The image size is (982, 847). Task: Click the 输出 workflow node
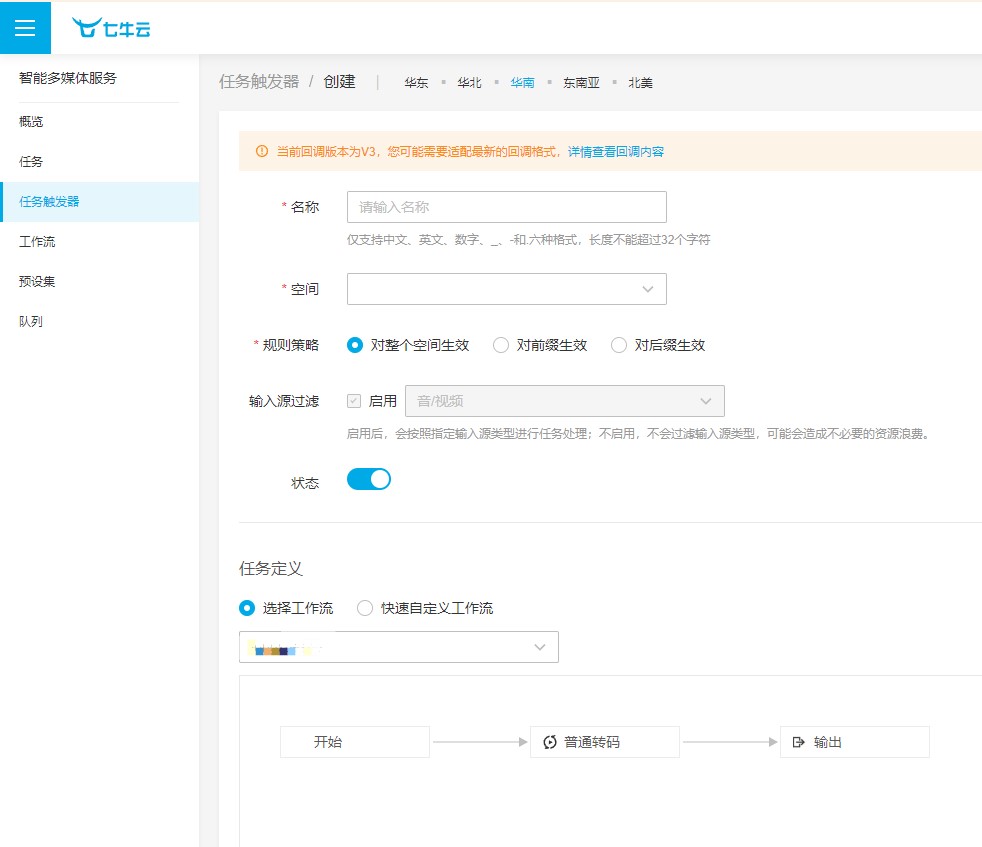pos(855,742)
